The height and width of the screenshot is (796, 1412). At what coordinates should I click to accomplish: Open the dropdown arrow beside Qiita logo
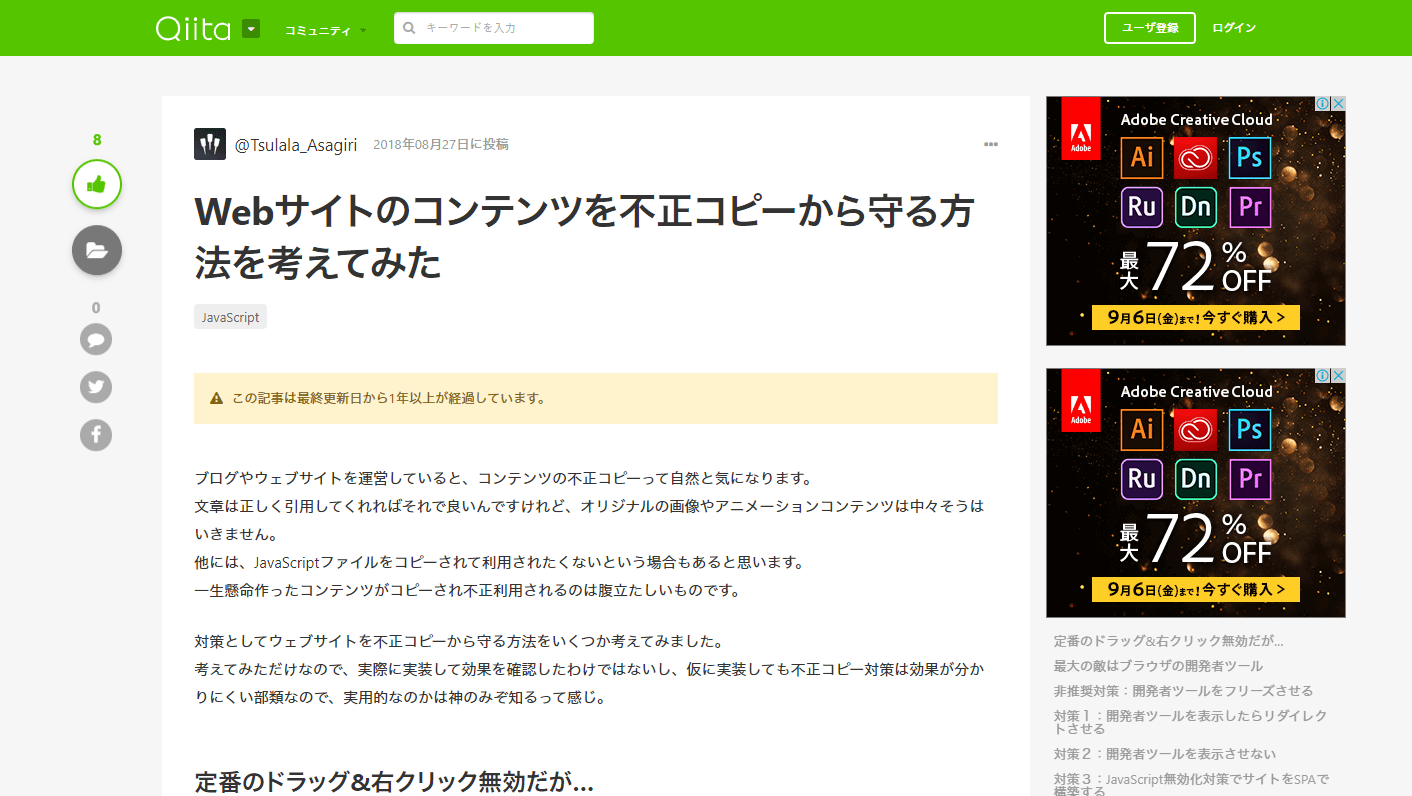pos(251,29)
